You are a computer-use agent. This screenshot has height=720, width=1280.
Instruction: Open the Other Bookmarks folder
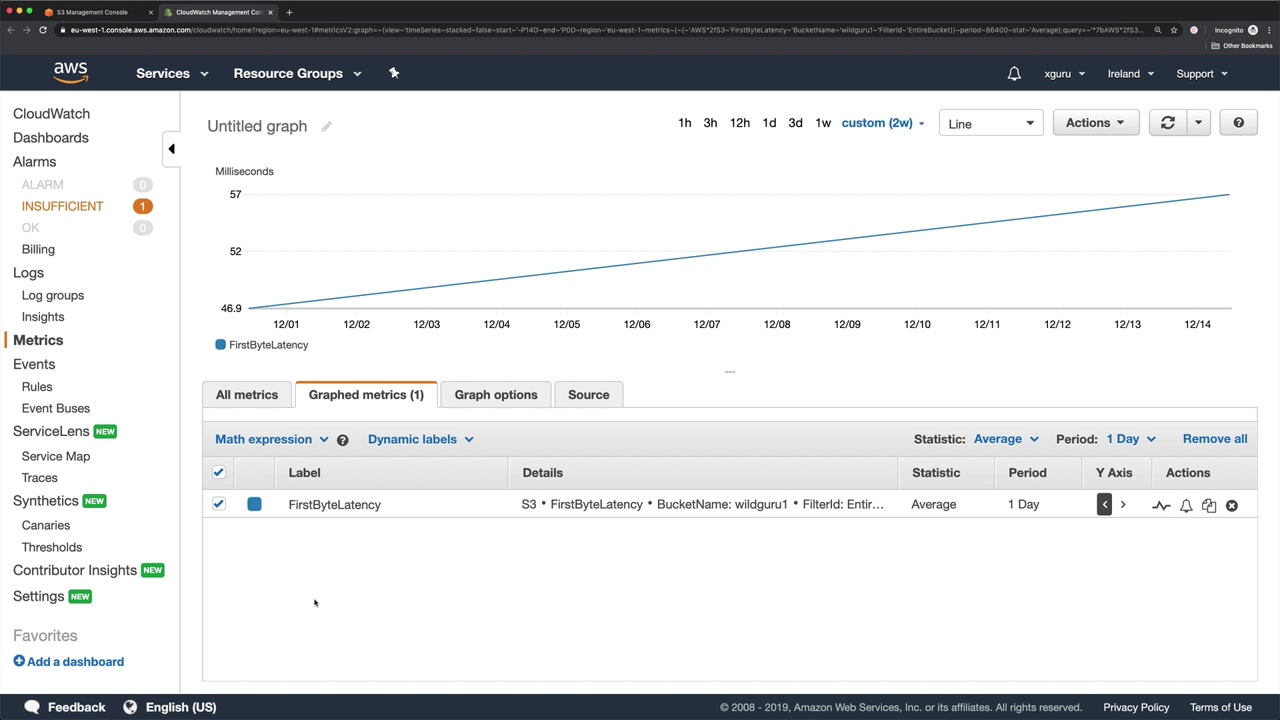(1240, 46)
